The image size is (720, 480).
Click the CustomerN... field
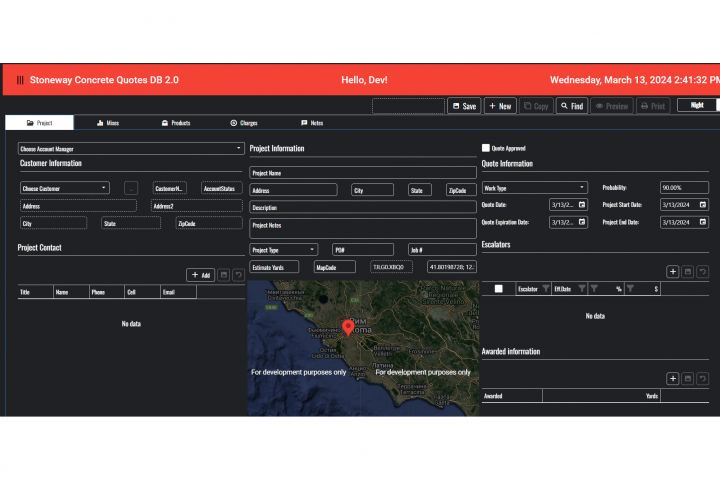coord(169,188)
